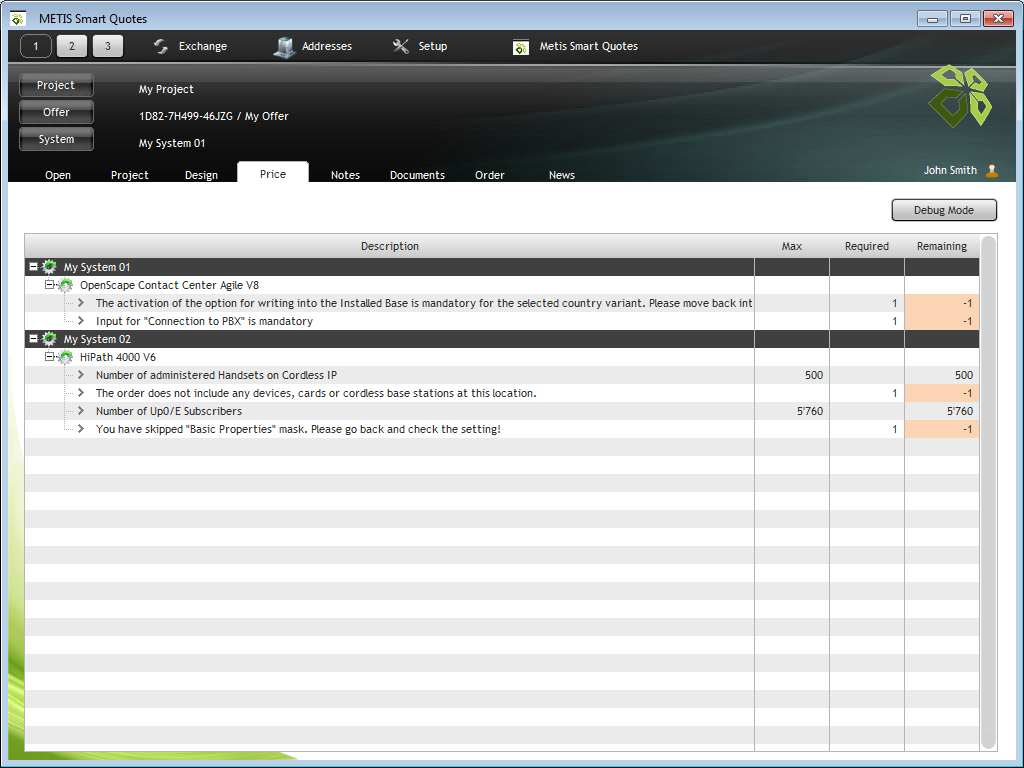1024x768 pixels.
Task: Click the Offer side button
Action: tap(56, 112)
